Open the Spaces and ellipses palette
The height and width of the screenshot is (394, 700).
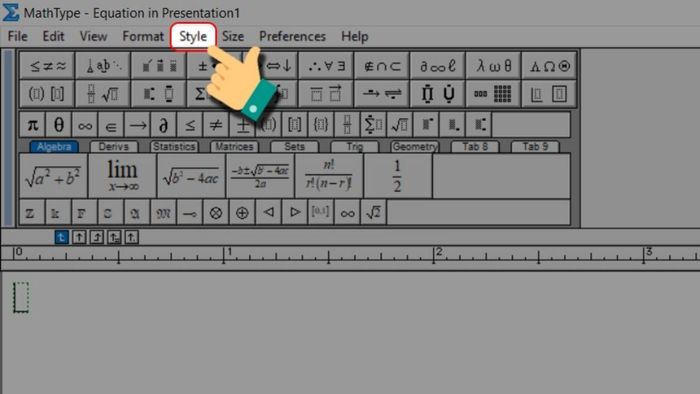[103, 66]
